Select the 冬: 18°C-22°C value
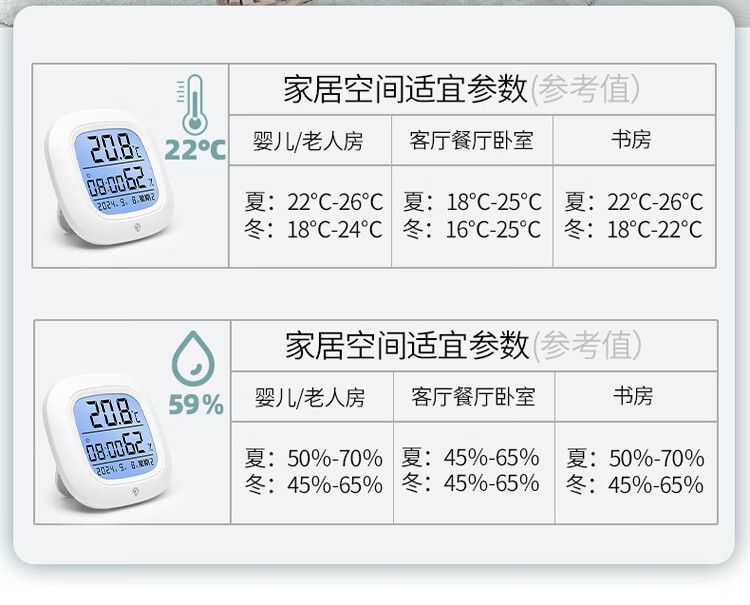 click(x=634, y=230)
